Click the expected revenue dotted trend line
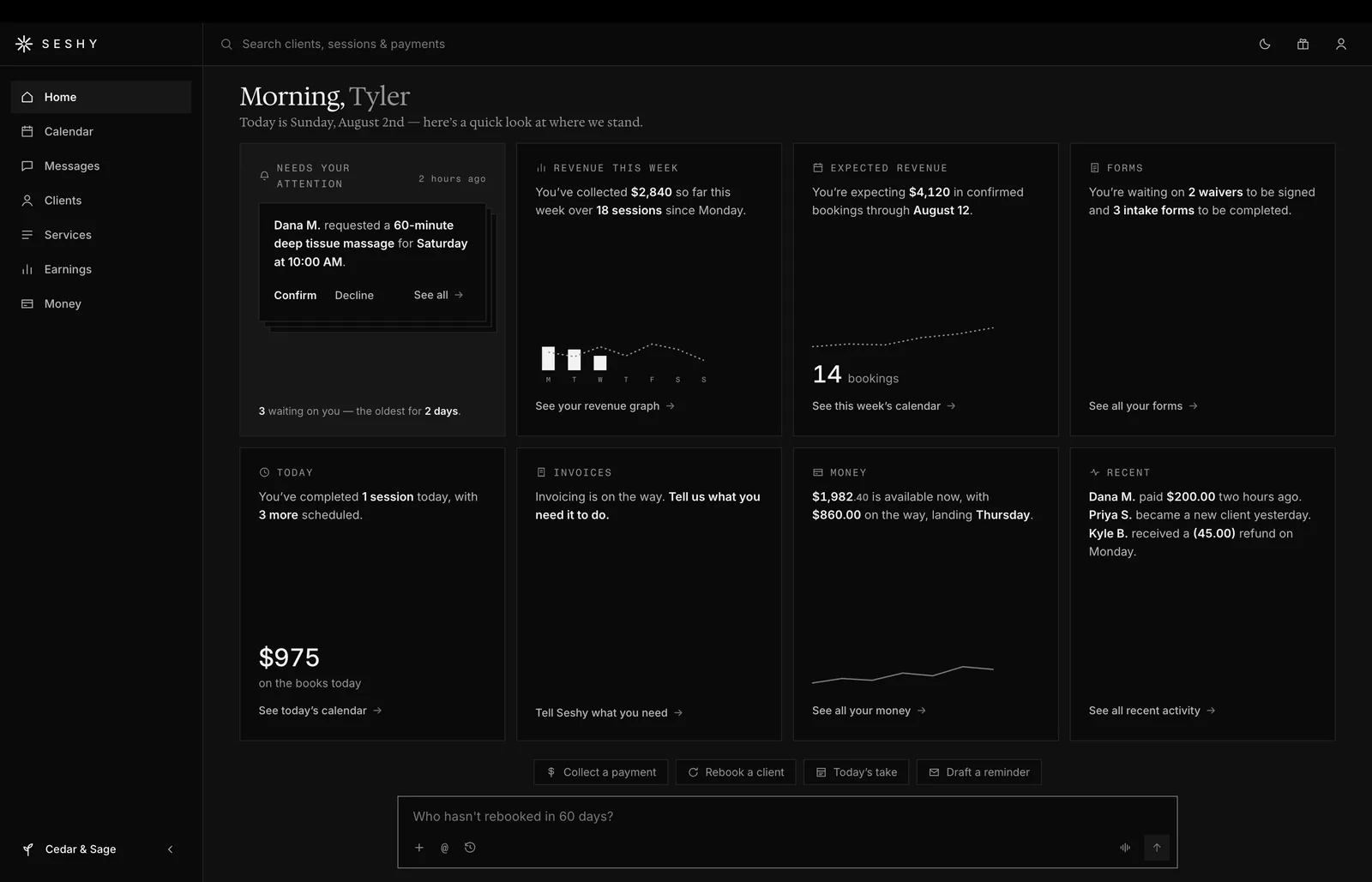This screenshot has width=1372, height=882. coord(903,336)
